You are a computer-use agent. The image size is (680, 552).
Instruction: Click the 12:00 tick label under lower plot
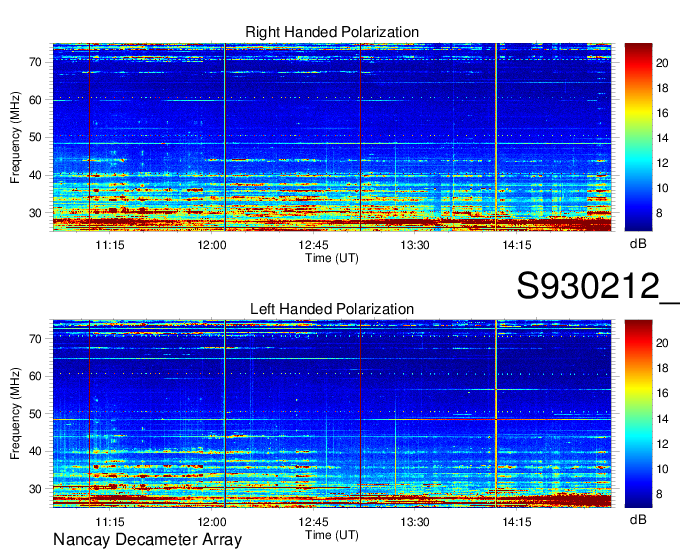pos(212,522)
